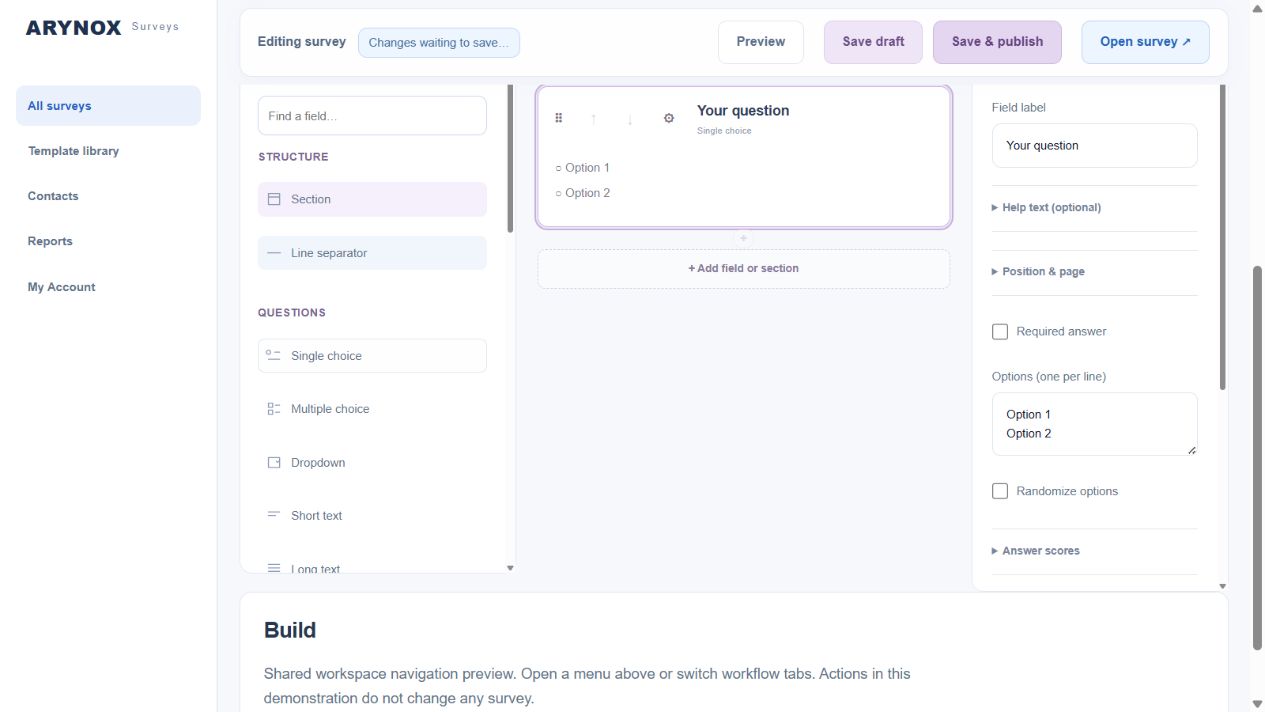Click Save draft button
The height and width of the screenshot is (712, 1265).
tap(873, 42)
